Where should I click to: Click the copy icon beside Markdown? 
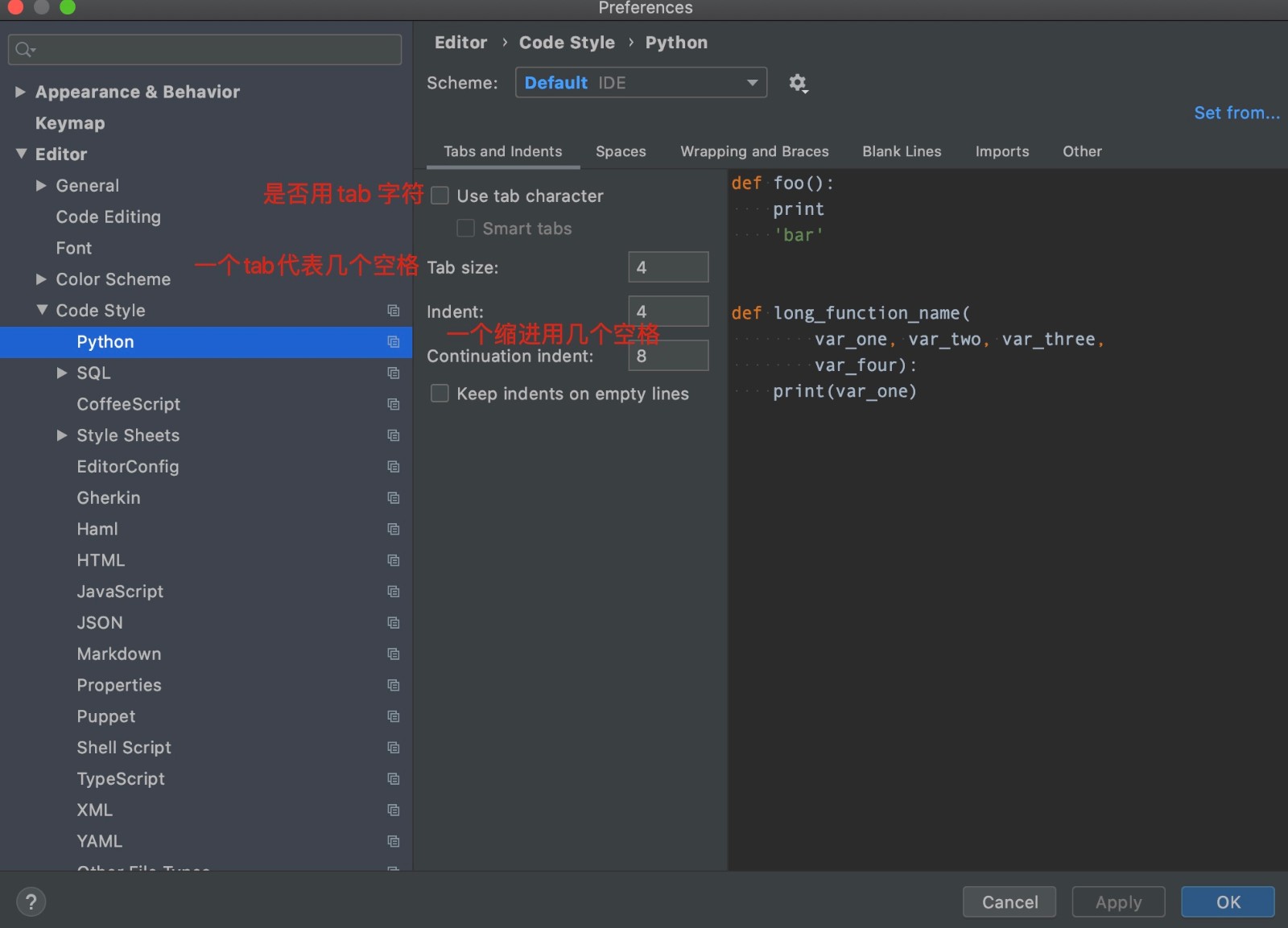click(x=393, y=654)
